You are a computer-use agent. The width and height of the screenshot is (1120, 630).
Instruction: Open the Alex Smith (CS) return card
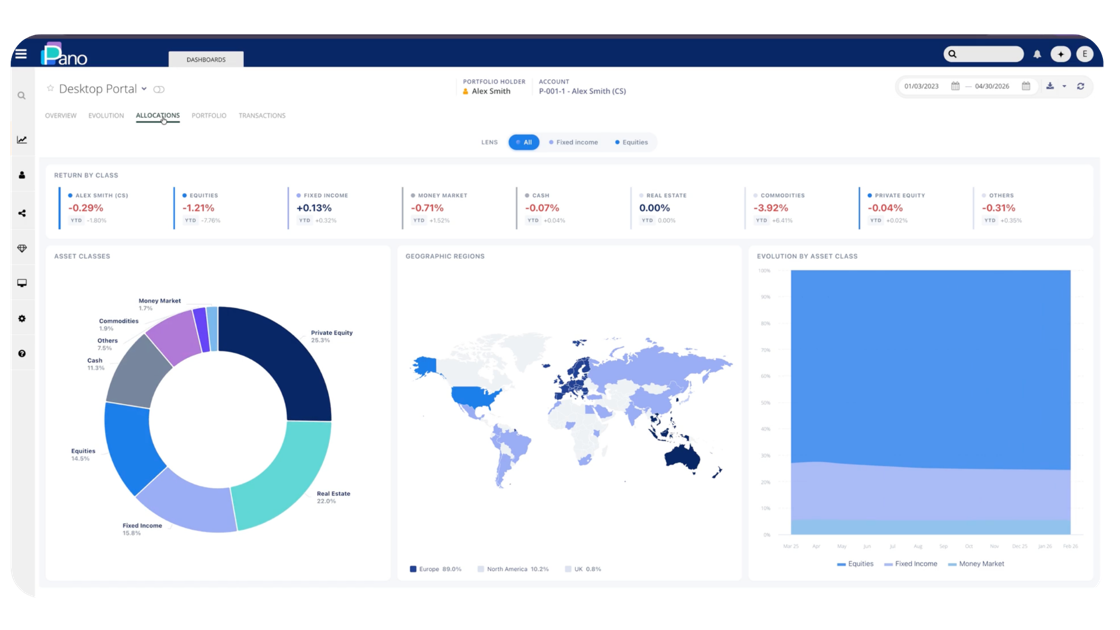[114, 208]
